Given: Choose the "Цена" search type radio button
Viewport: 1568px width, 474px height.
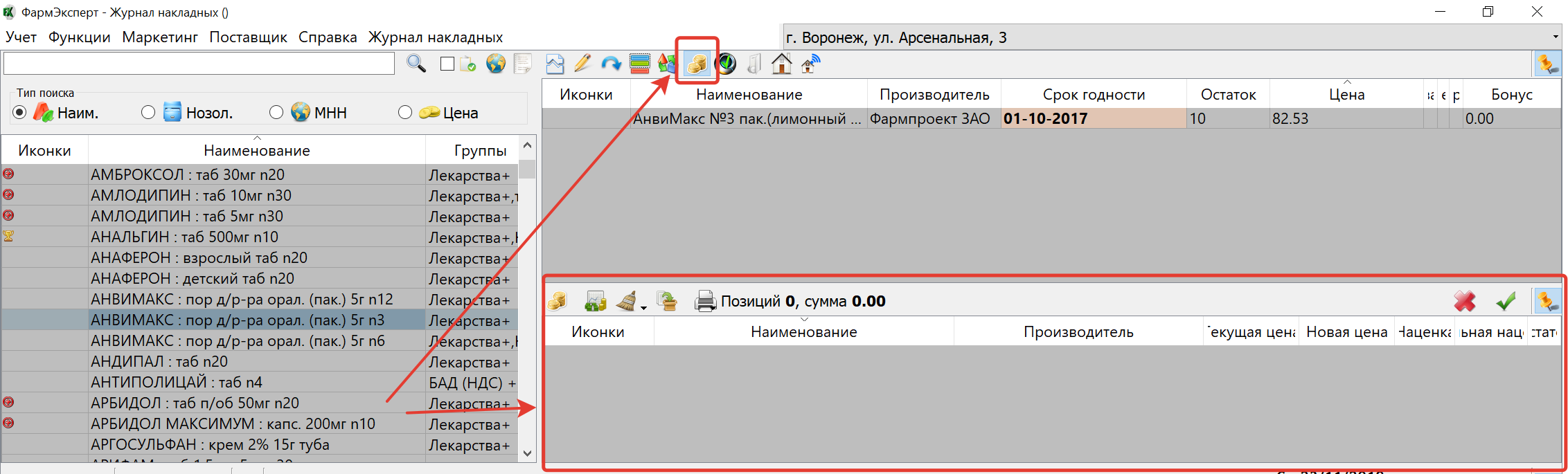Looking at the screenshot, I should point(405,112).
